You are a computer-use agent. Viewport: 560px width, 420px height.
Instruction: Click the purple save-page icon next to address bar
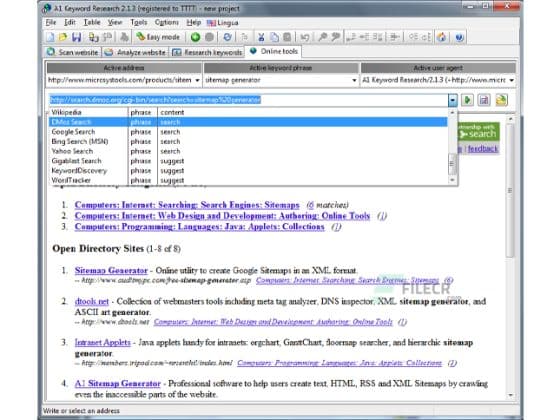[x=484, y=100]
